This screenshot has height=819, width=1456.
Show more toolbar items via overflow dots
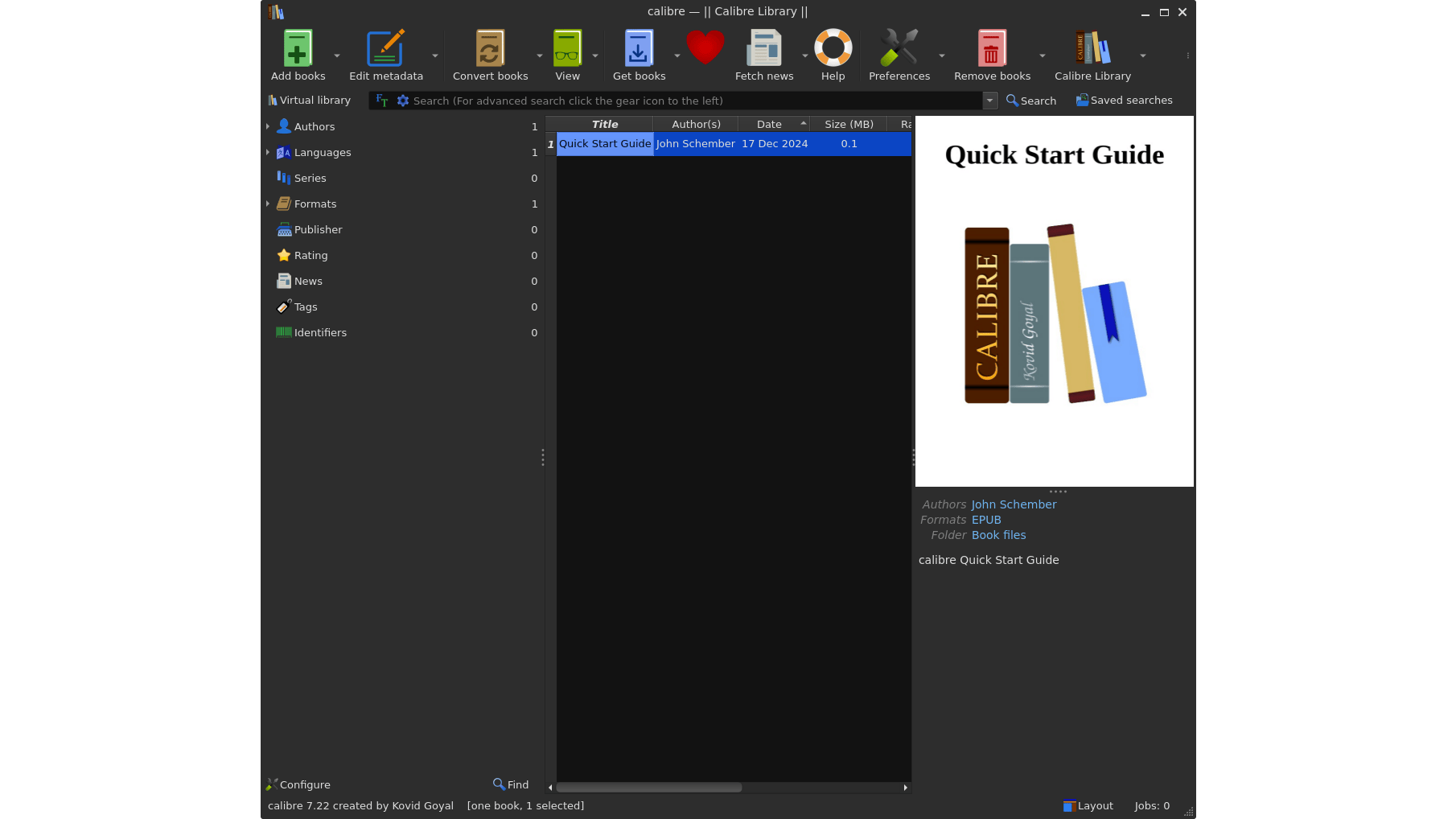pos(1188,56)
